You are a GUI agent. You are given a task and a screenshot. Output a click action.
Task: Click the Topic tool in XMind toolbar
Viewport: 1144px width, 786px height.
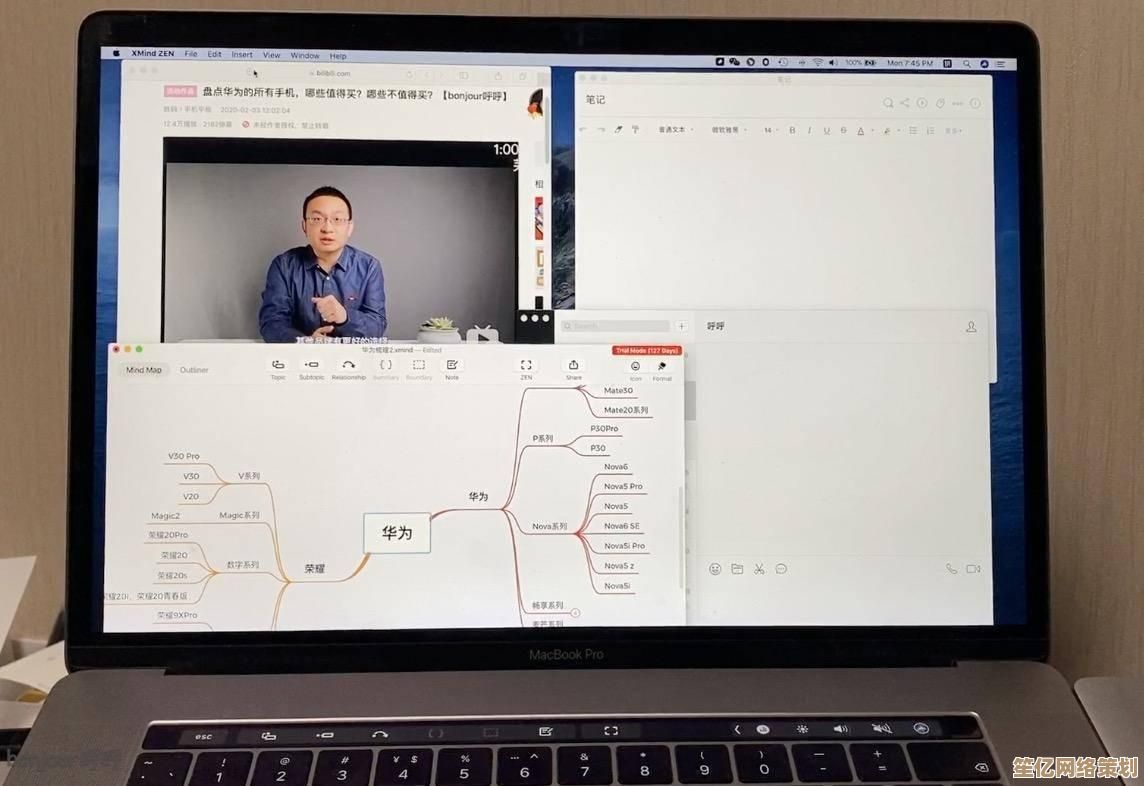(278, 369)
